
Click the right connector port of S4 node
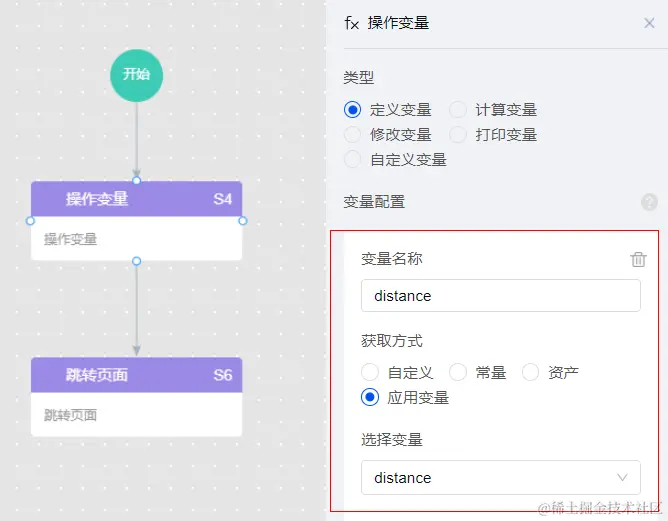click(242, 221)
